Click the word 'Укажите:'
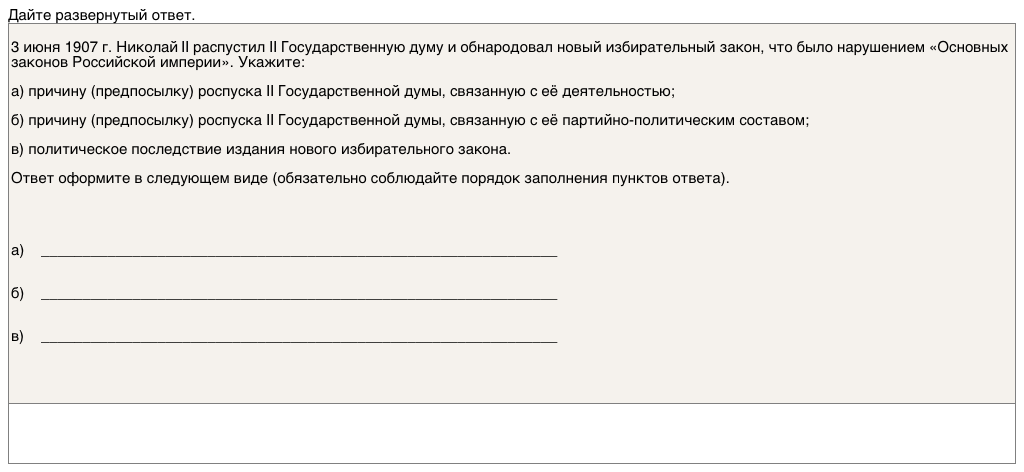Screen dimensions: 1024x472 pos(270,62)
